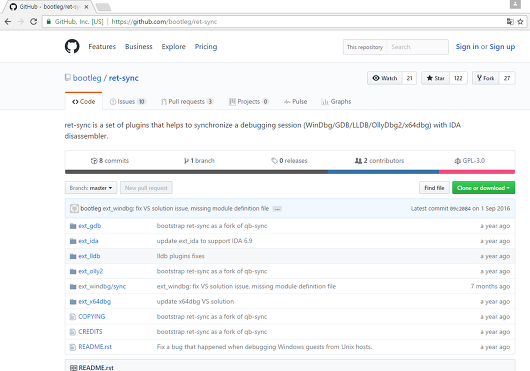Open Features in top navigation
530x371 pixels.
(102, 47)
